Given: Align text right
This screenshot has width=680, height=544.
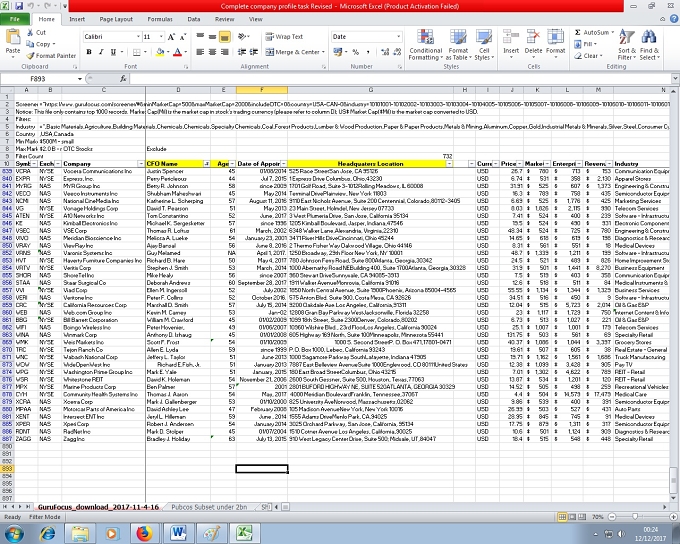Looking at the screenshot, I should pyautogui.click(x=225, y=52).
